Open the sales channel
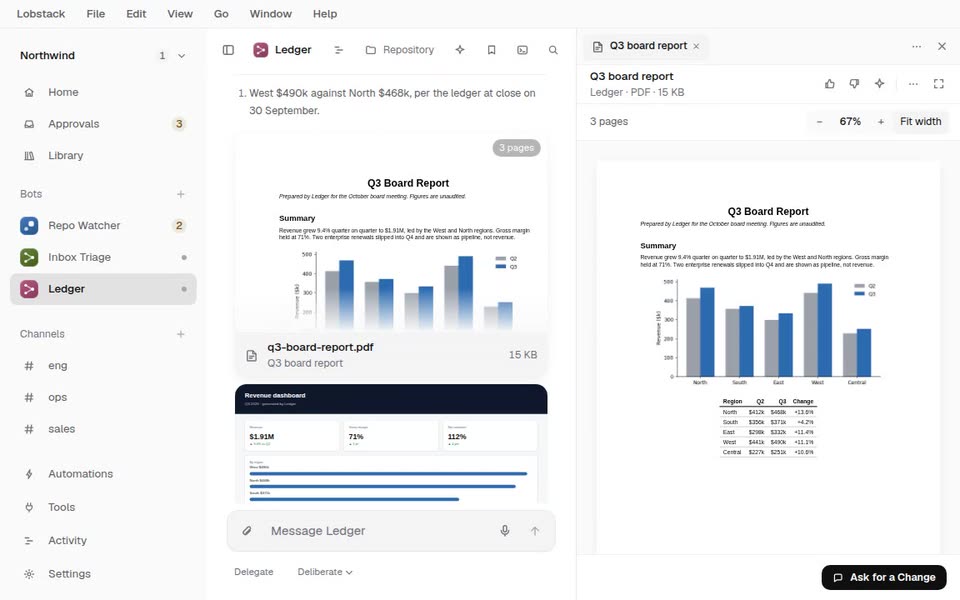The height and width of the screenshot is (600, 960). (x=103, y=429)
